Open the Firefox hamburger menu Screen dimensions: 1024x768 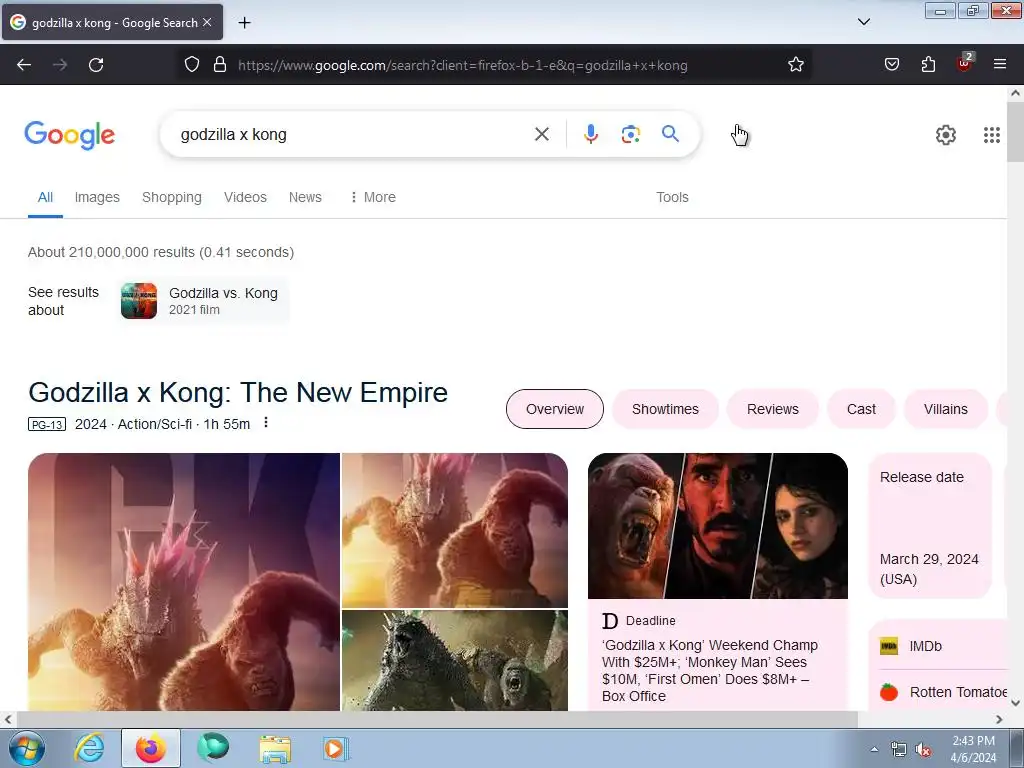[1000, 64]
